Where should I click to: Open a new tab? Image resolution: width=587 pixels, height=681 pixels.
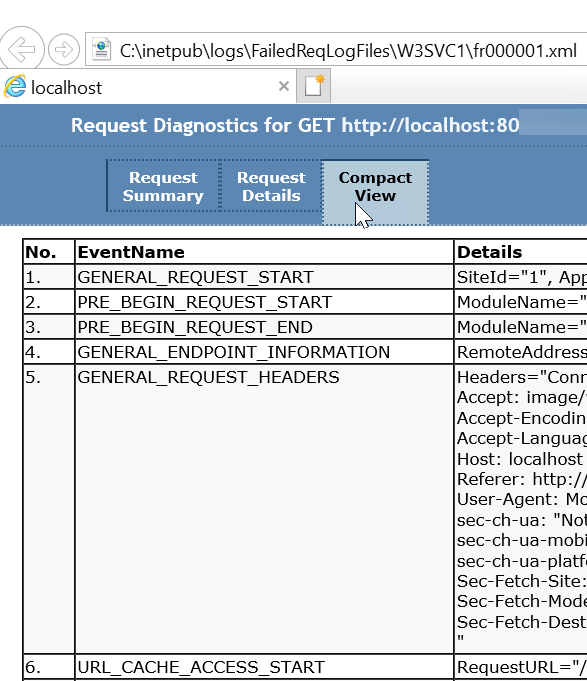point(313,86)
